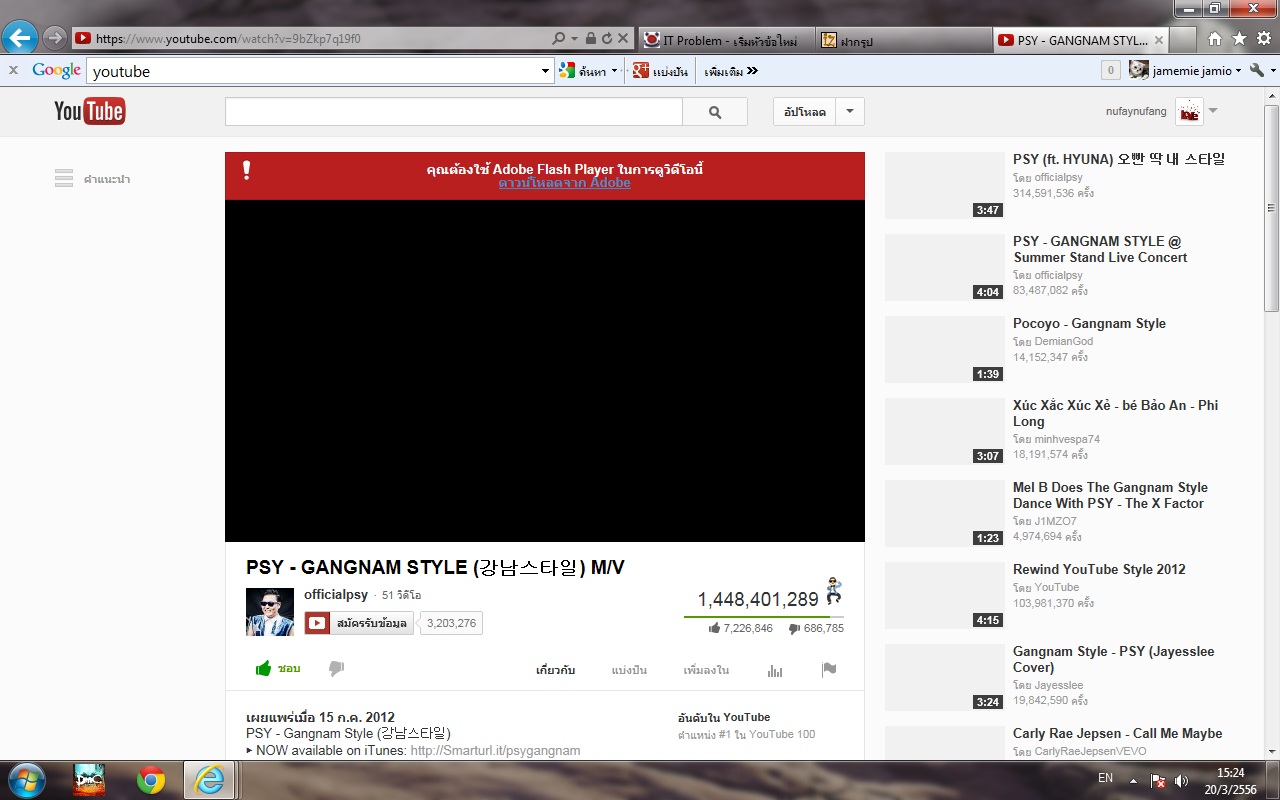Open the Google toolbar wrench settings
The height and width of the screenshot is (800, 1280).
(x=1258, y=71)
